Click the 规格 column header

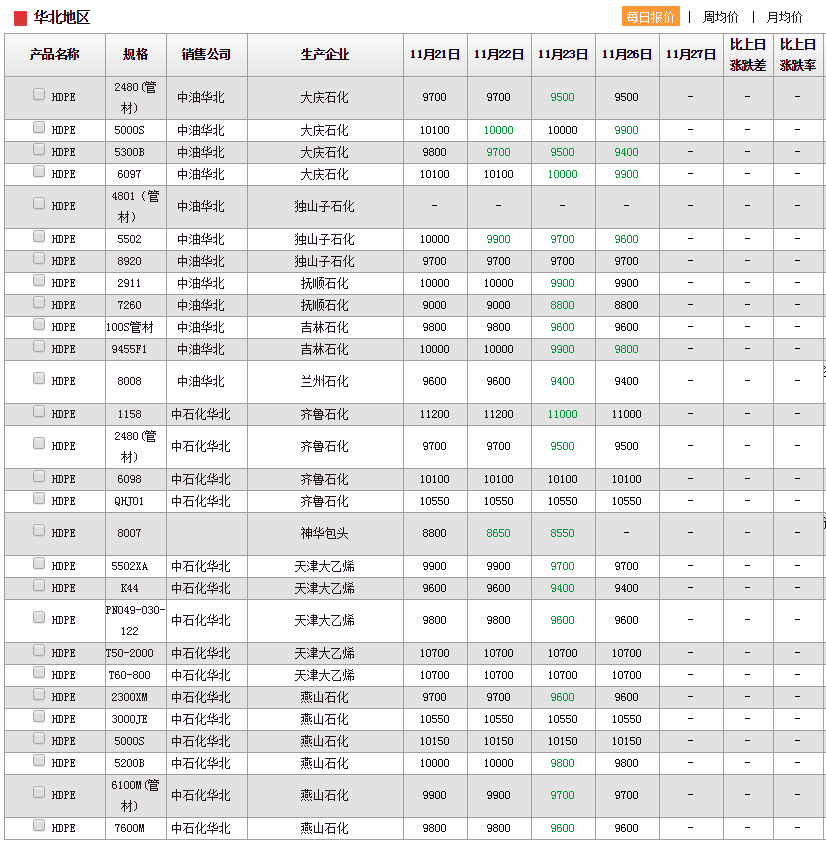(x=136, y=54)
